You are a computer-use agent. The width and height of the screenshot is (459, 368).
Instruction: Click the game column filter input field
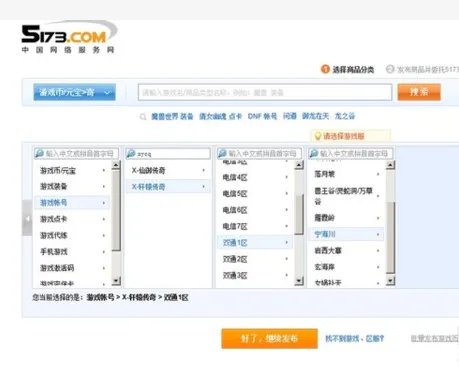(168, 154)
